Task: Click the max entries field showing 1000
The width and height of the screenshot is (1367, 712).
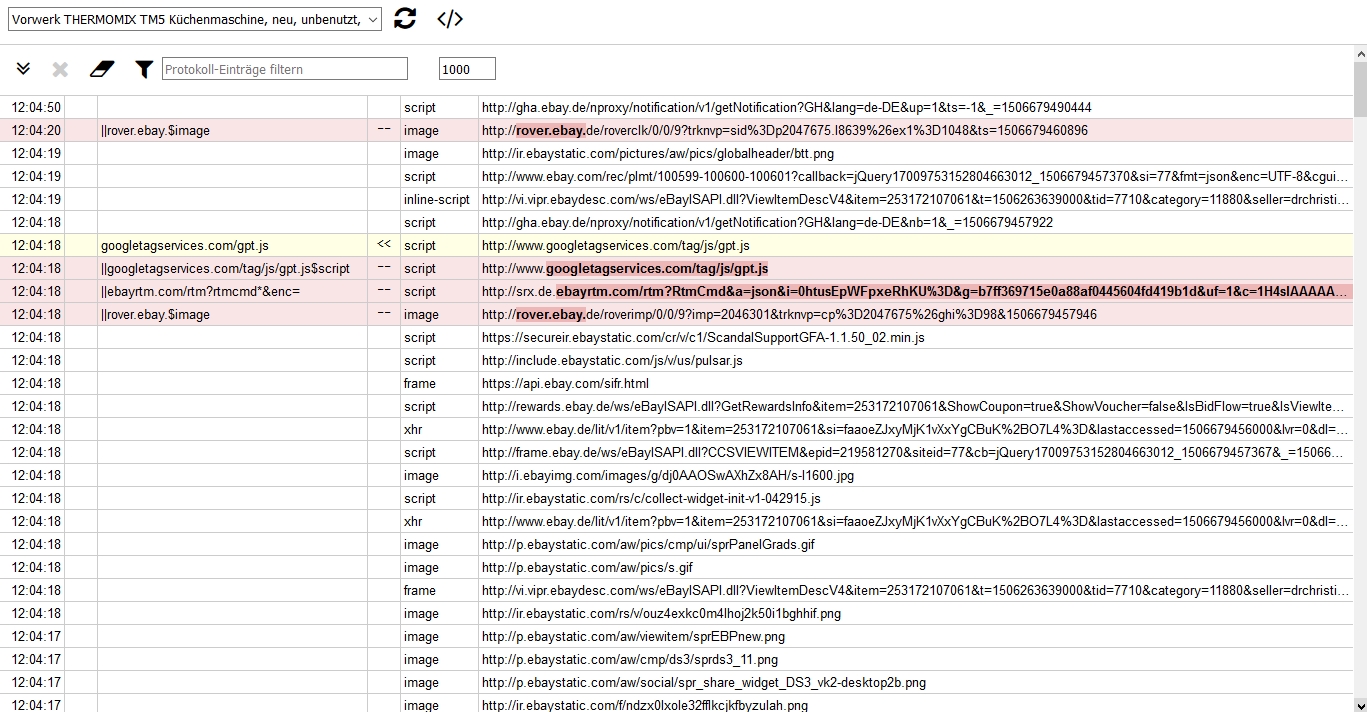Action: 467,69
